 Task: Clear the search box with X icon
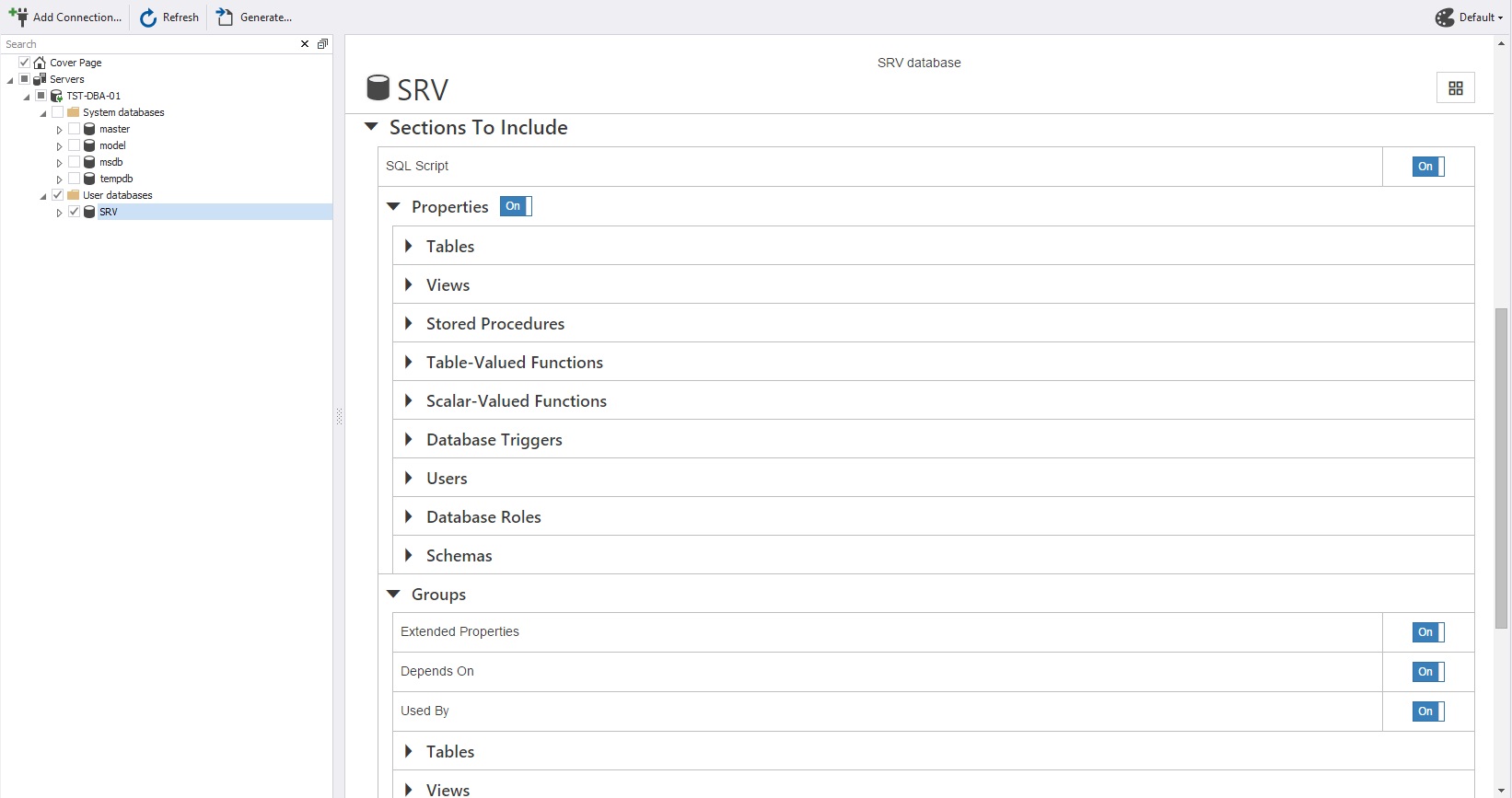tap(305, 44)
